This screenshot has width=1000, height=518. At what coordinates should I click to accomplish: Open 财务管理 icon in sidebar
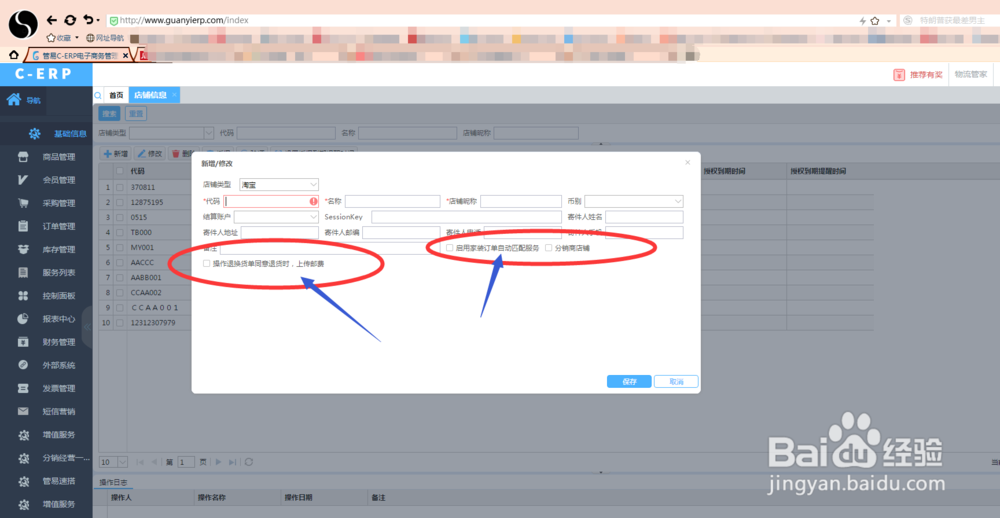tap(23, 342)
